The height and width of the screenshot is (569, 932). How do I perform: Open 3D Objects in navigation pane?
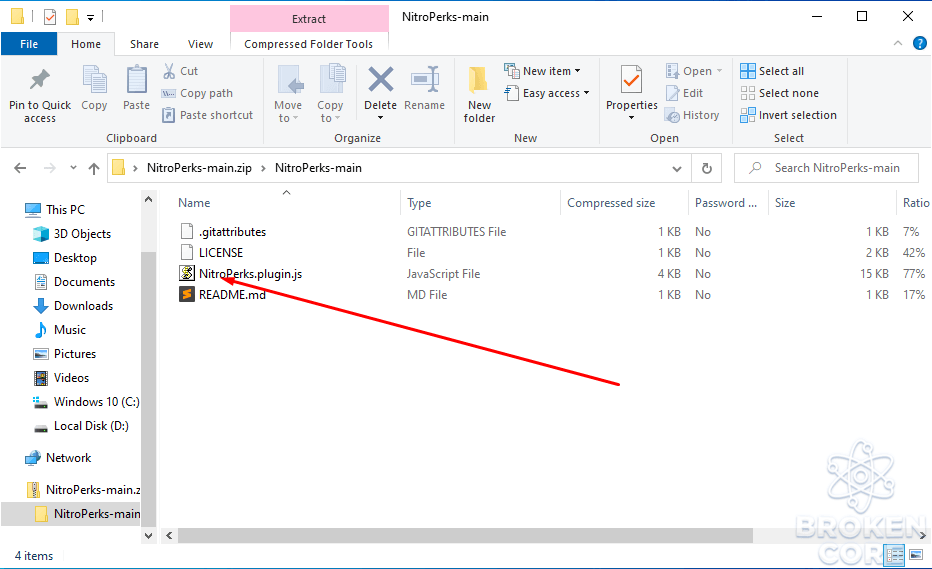(82, 234)
